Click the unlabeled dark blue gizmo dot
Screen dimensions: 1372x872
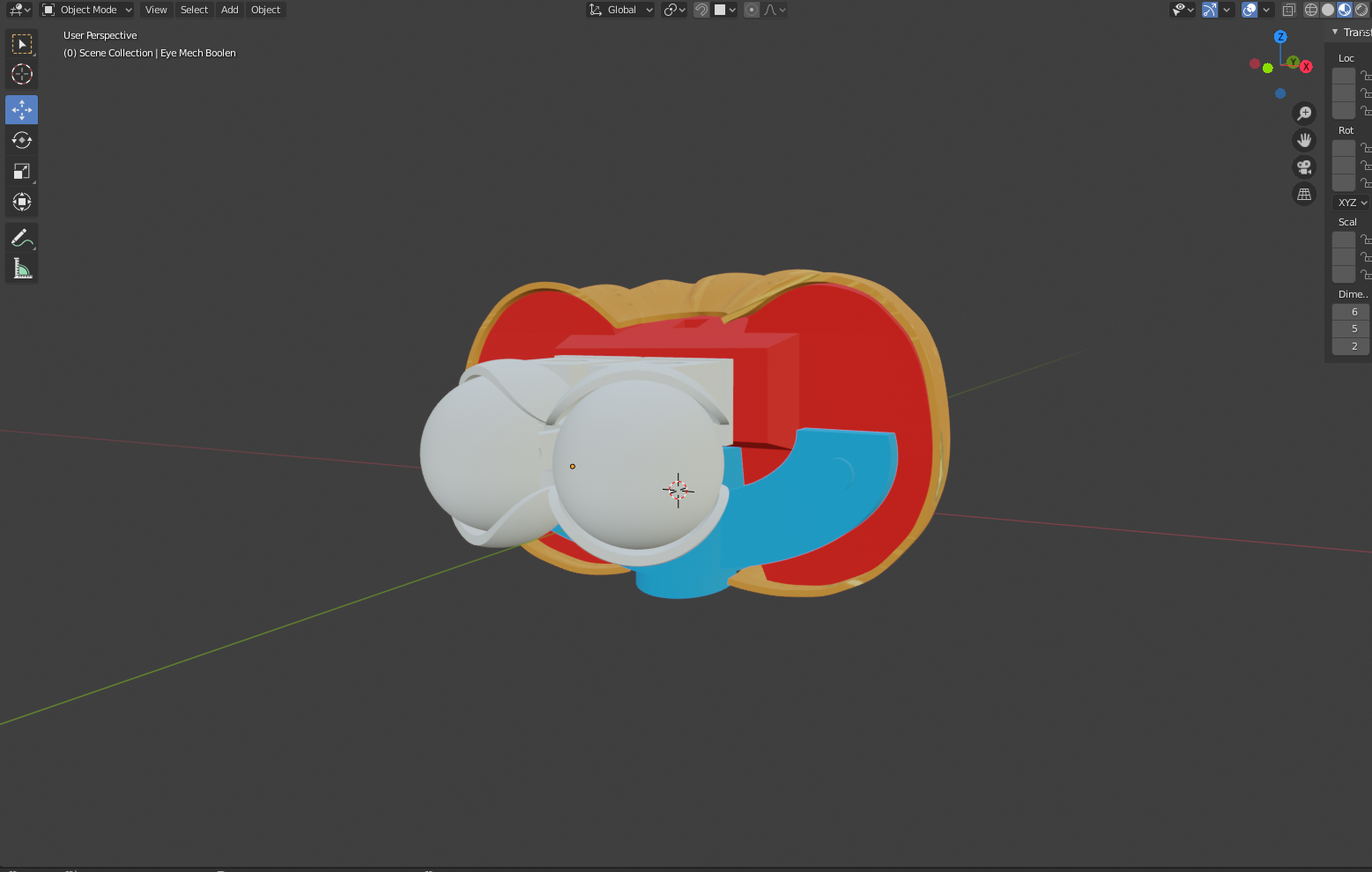pyautogui.click(x=1280, y=93)
